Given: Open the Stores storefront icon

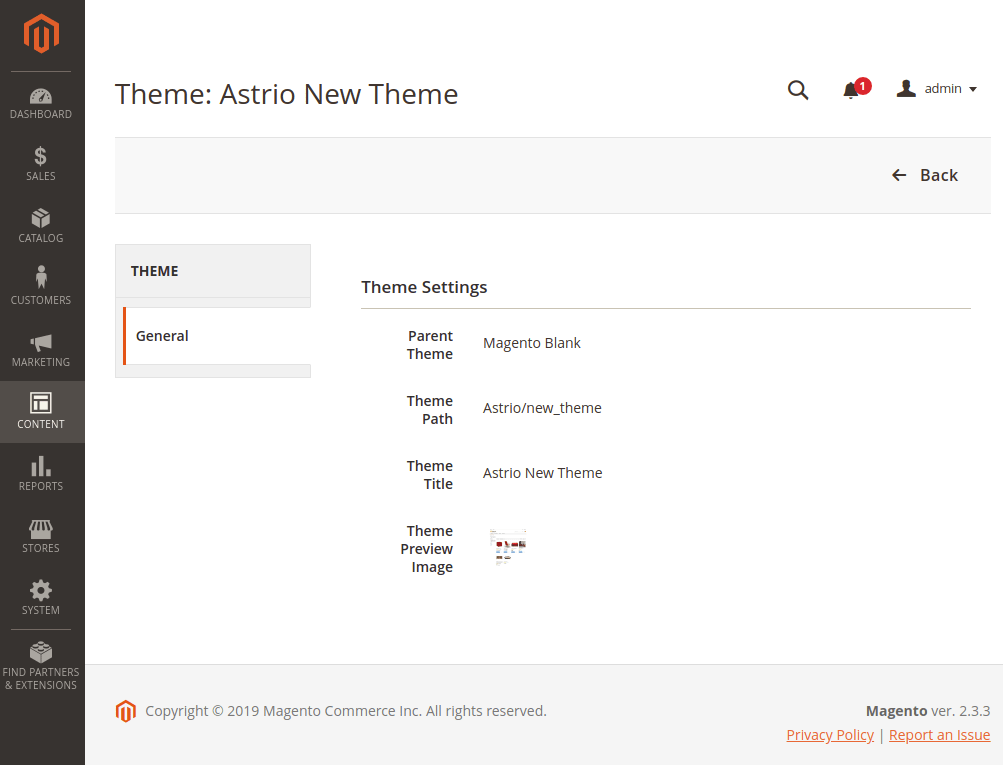Looking at the screenshot, I should tap(41, 528).
